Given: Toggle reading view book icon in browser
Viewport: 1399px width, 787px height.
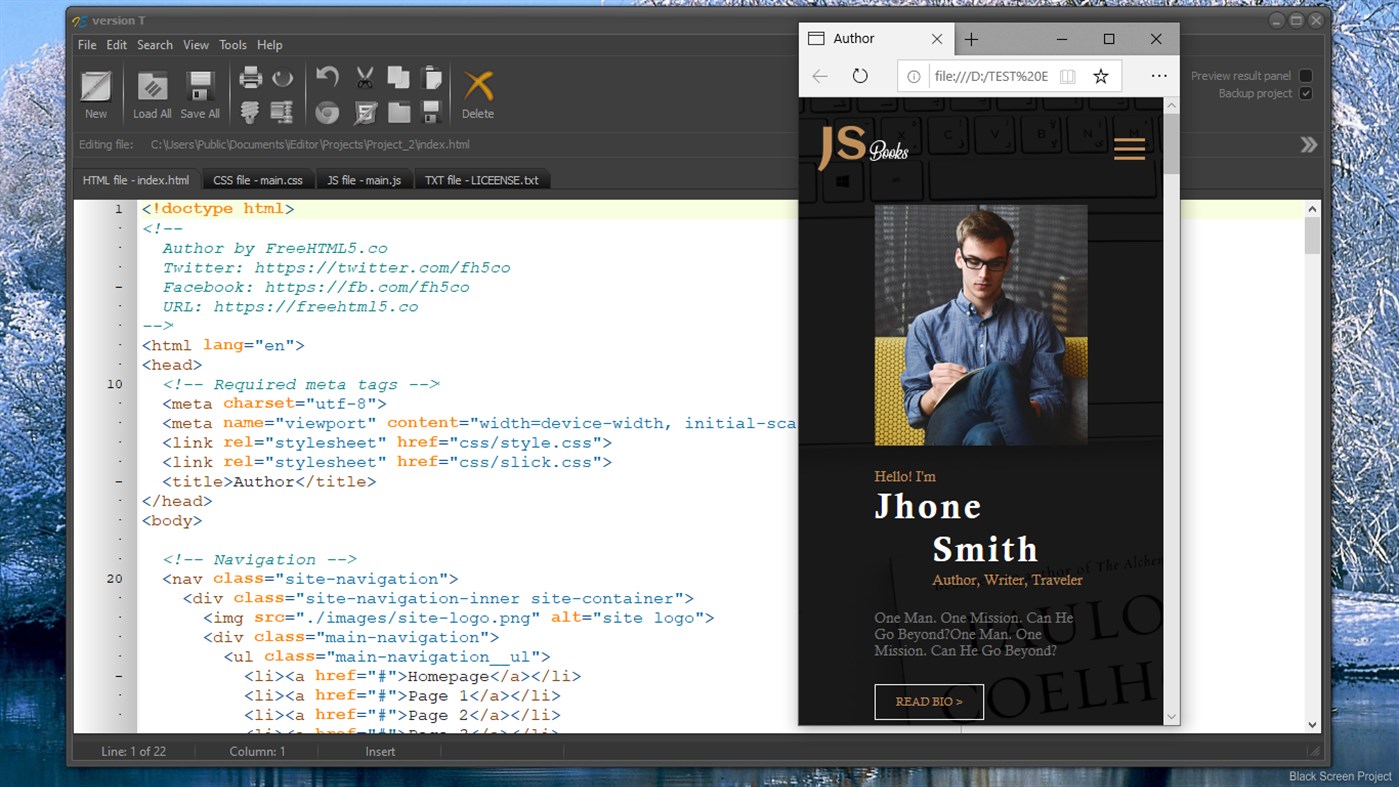Looking at the screenshot, I should click(x=1068, y=76).
